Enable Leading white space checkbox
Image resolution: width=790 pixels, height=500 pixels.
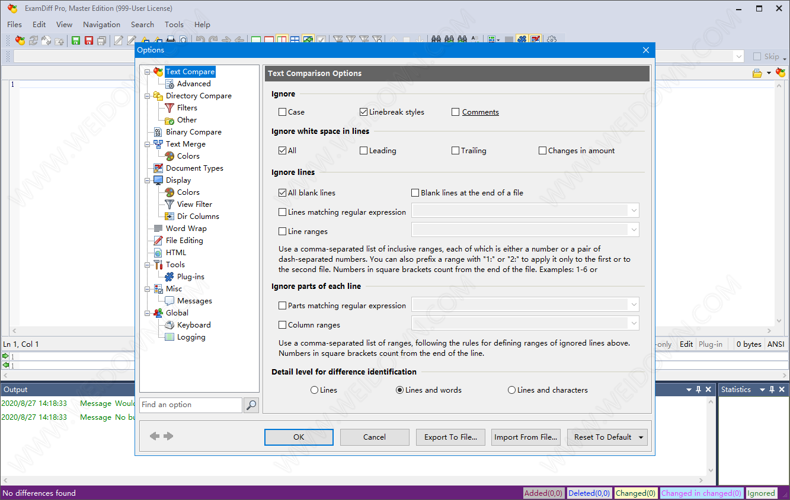[363, 150]
